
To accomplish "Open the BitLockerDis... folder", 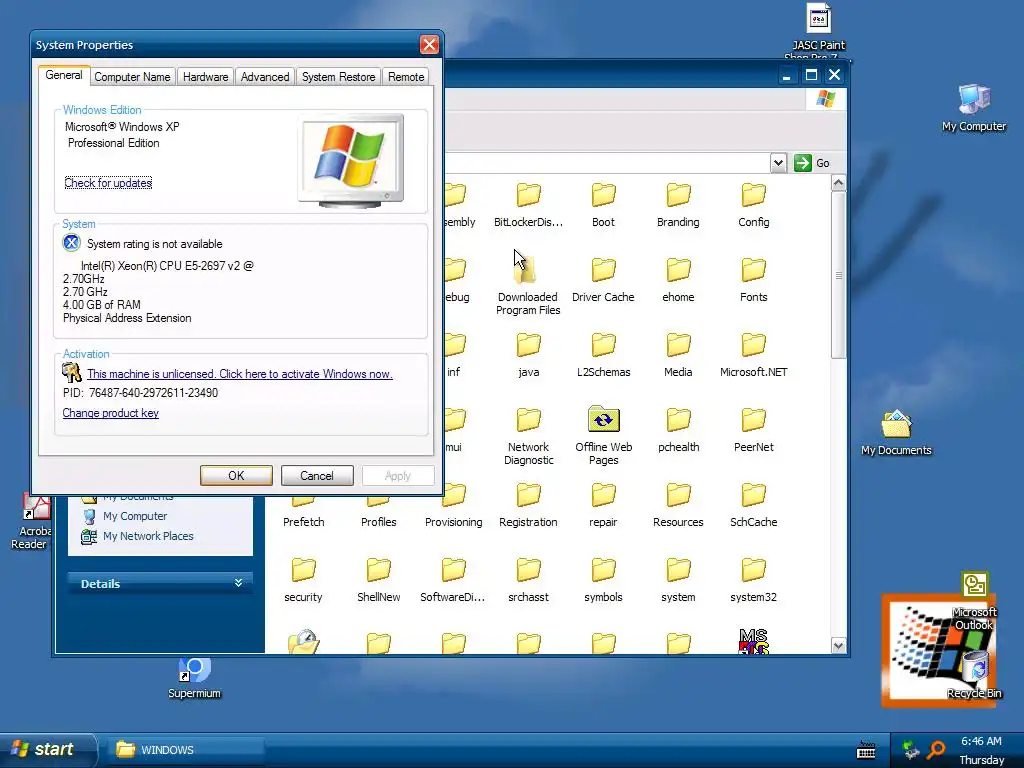I will [x=528, y=205].
